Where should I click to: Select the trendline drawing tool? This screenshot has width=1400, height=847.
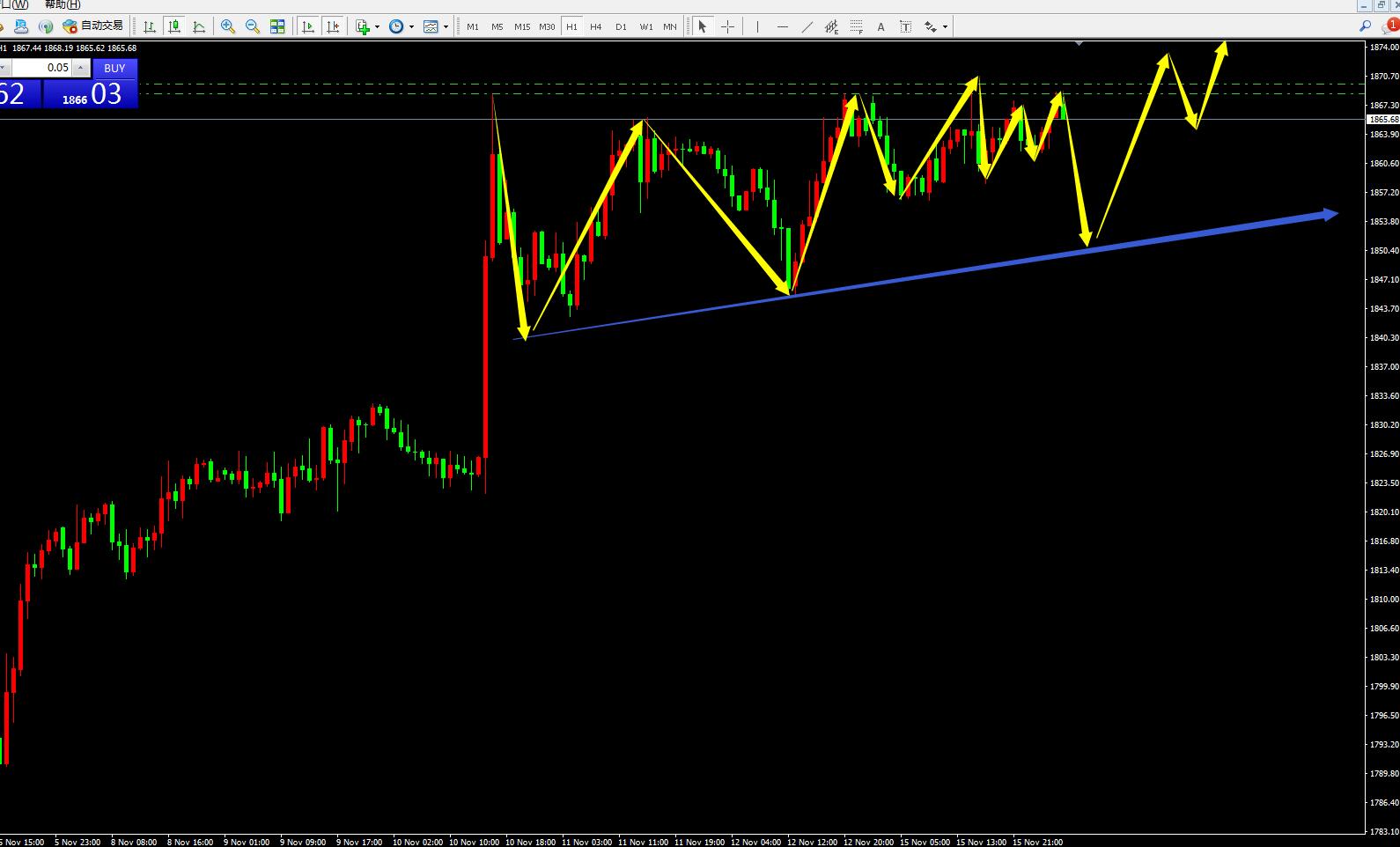[x=807, y=26]
